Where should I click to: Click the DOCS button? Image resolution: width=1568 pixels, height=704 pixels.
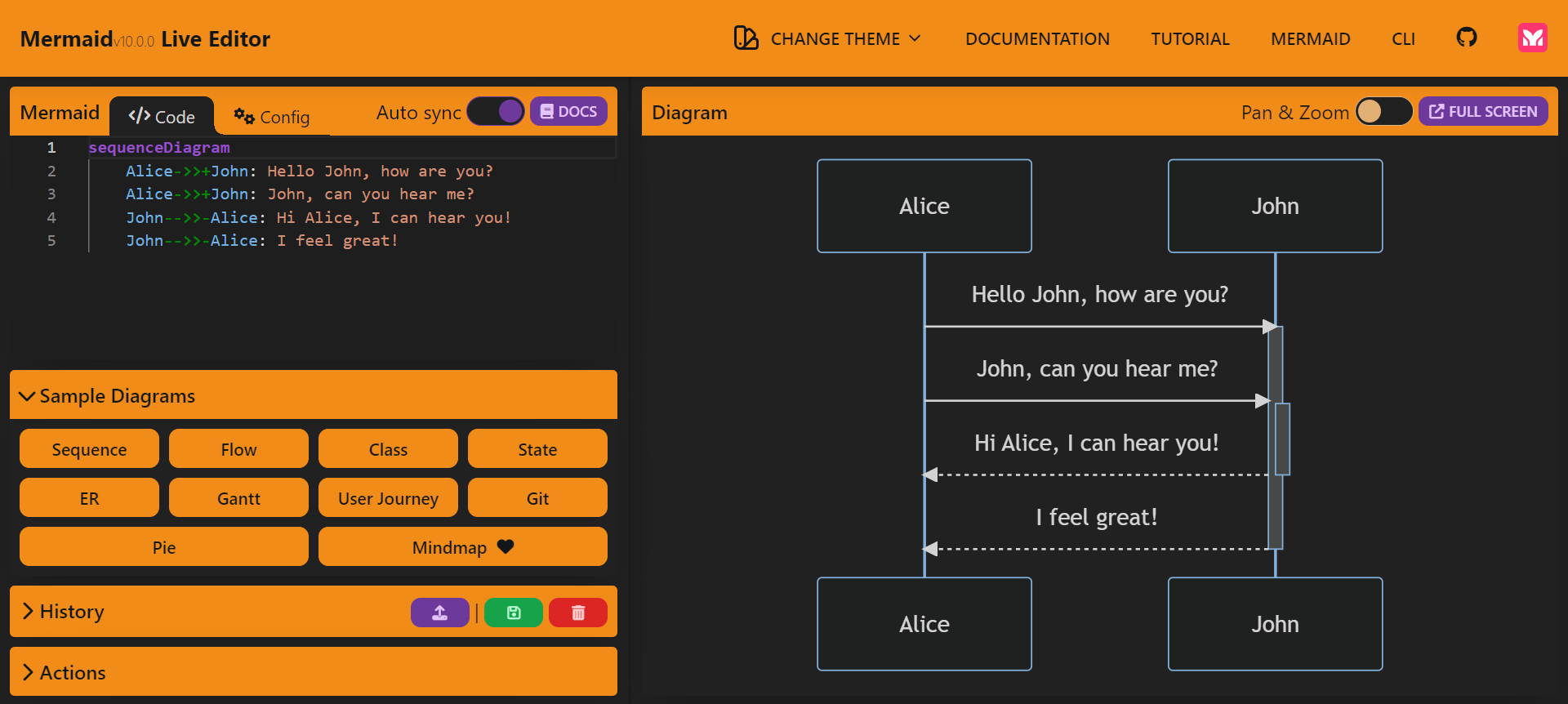tap(568, 111)
